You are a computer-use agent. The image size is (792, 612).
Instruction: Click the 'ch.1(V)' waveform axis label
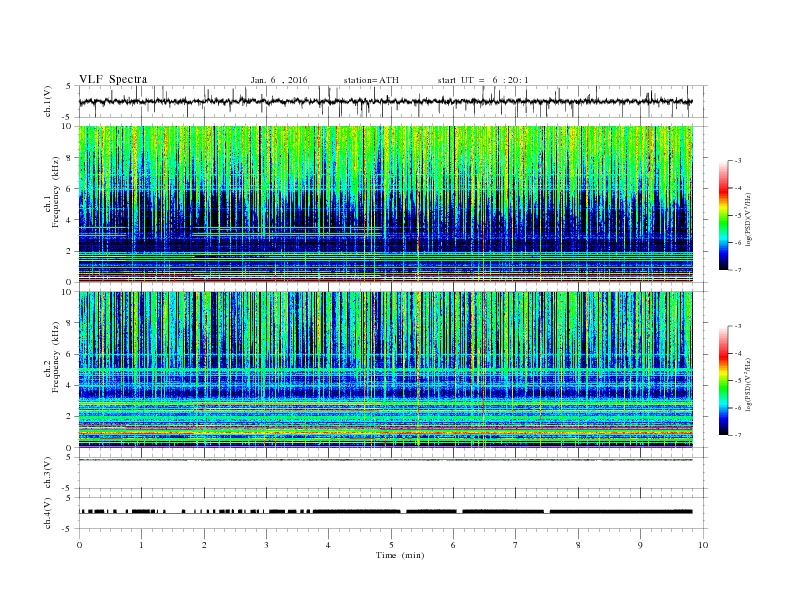48,101
